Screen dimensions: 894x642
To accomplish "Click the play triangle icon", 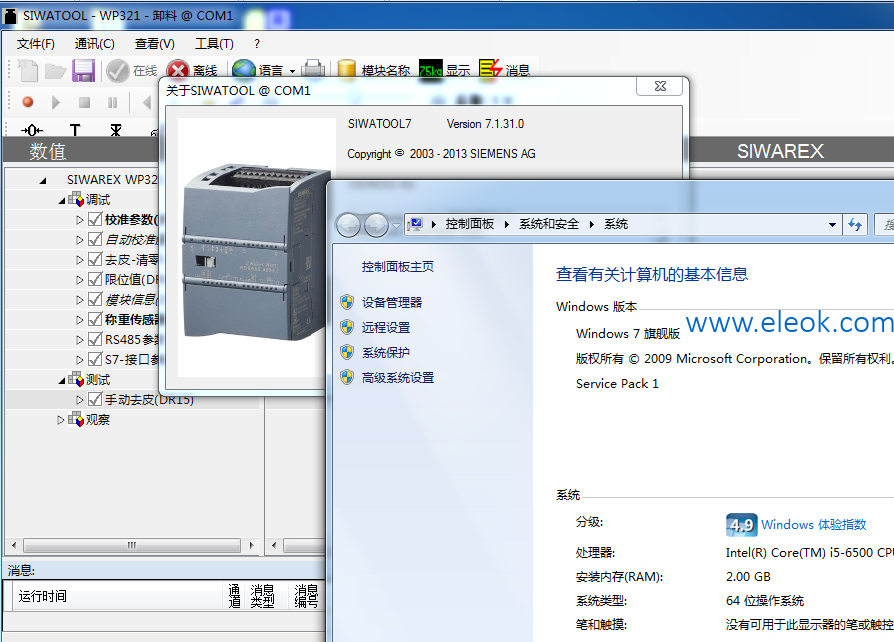I will [x=55, y=103].
